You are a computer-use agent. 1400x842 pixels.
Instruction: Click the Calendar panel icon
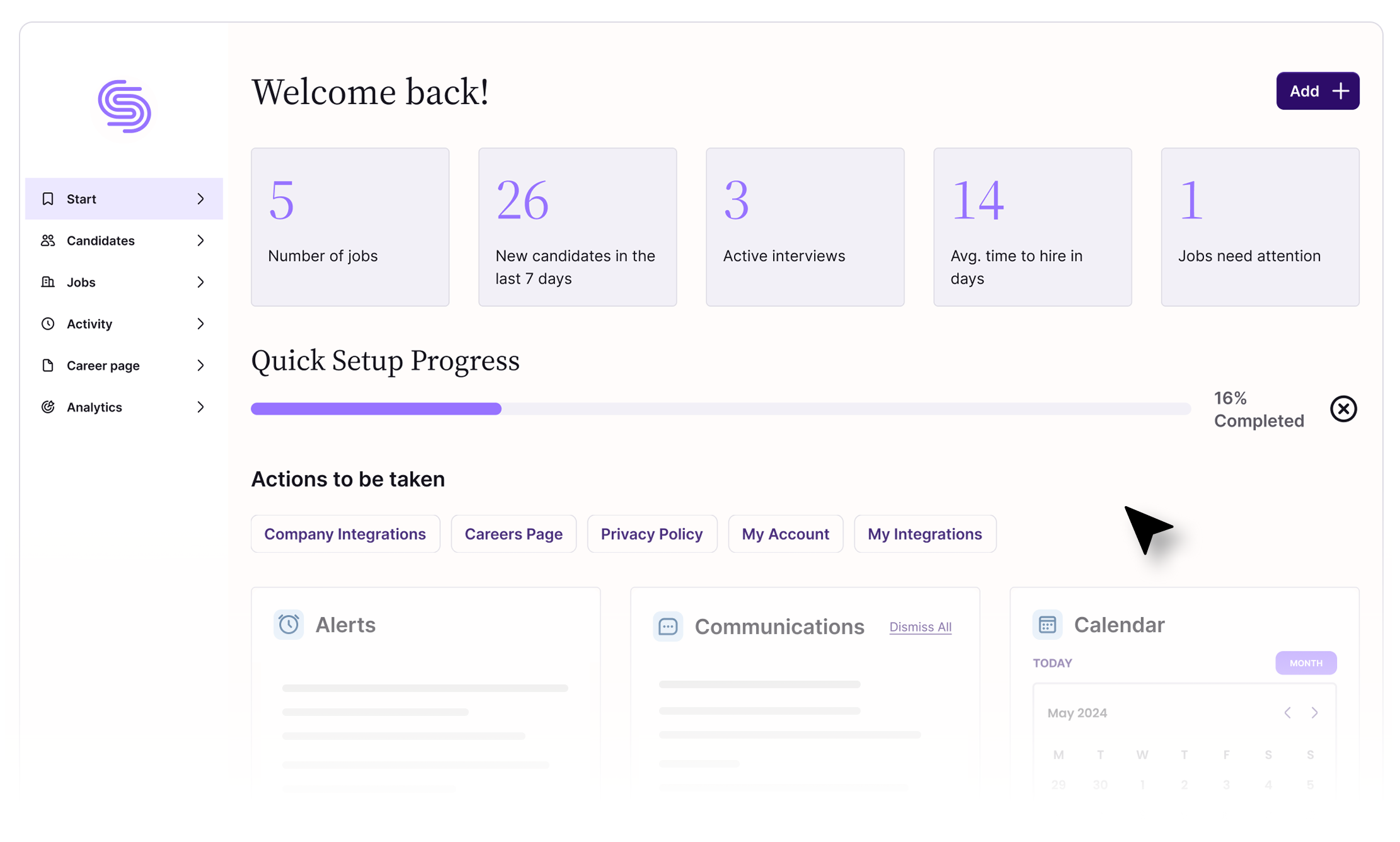1048,624
